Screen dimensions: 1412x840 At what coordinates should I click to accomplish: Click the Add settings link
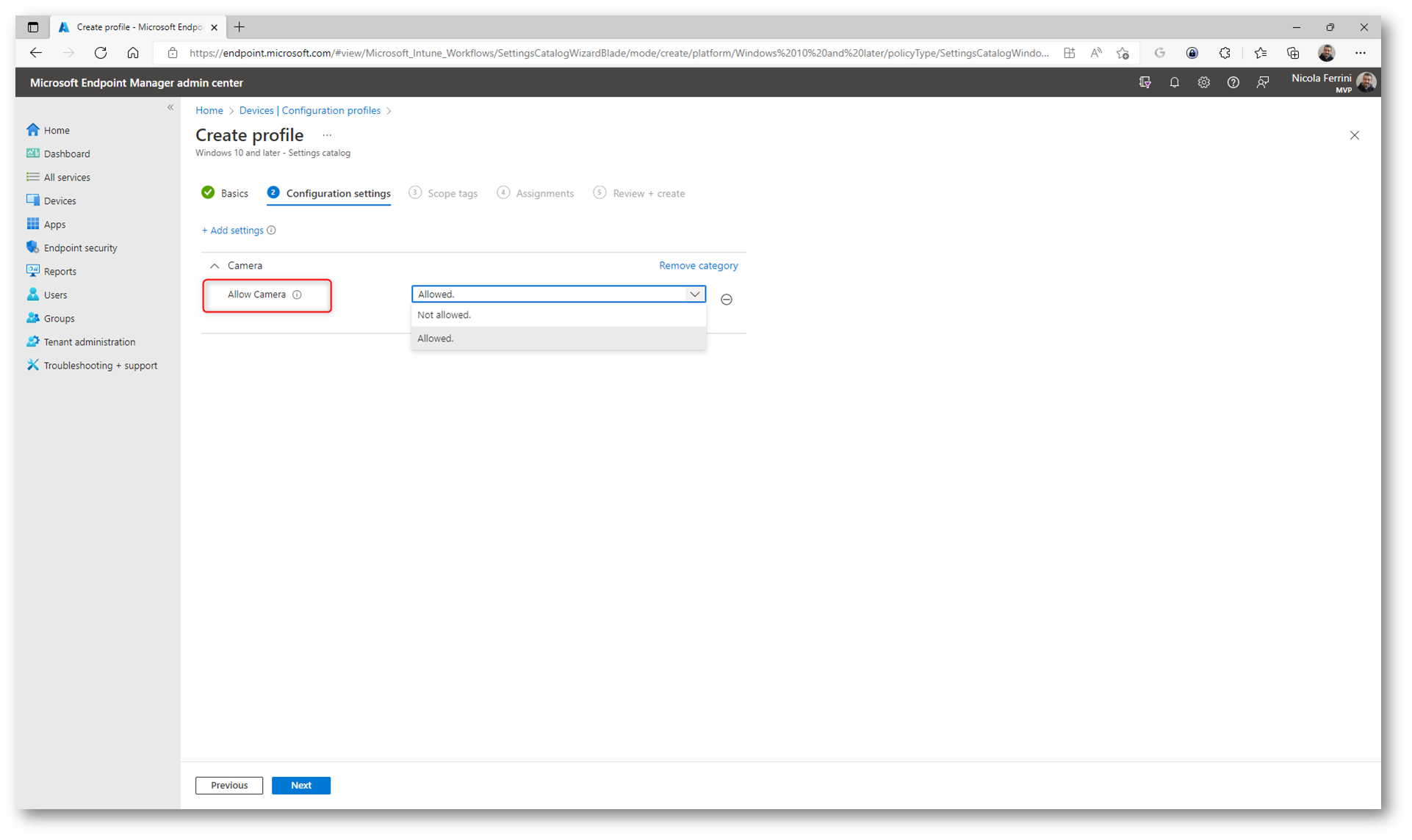(233, 231)
